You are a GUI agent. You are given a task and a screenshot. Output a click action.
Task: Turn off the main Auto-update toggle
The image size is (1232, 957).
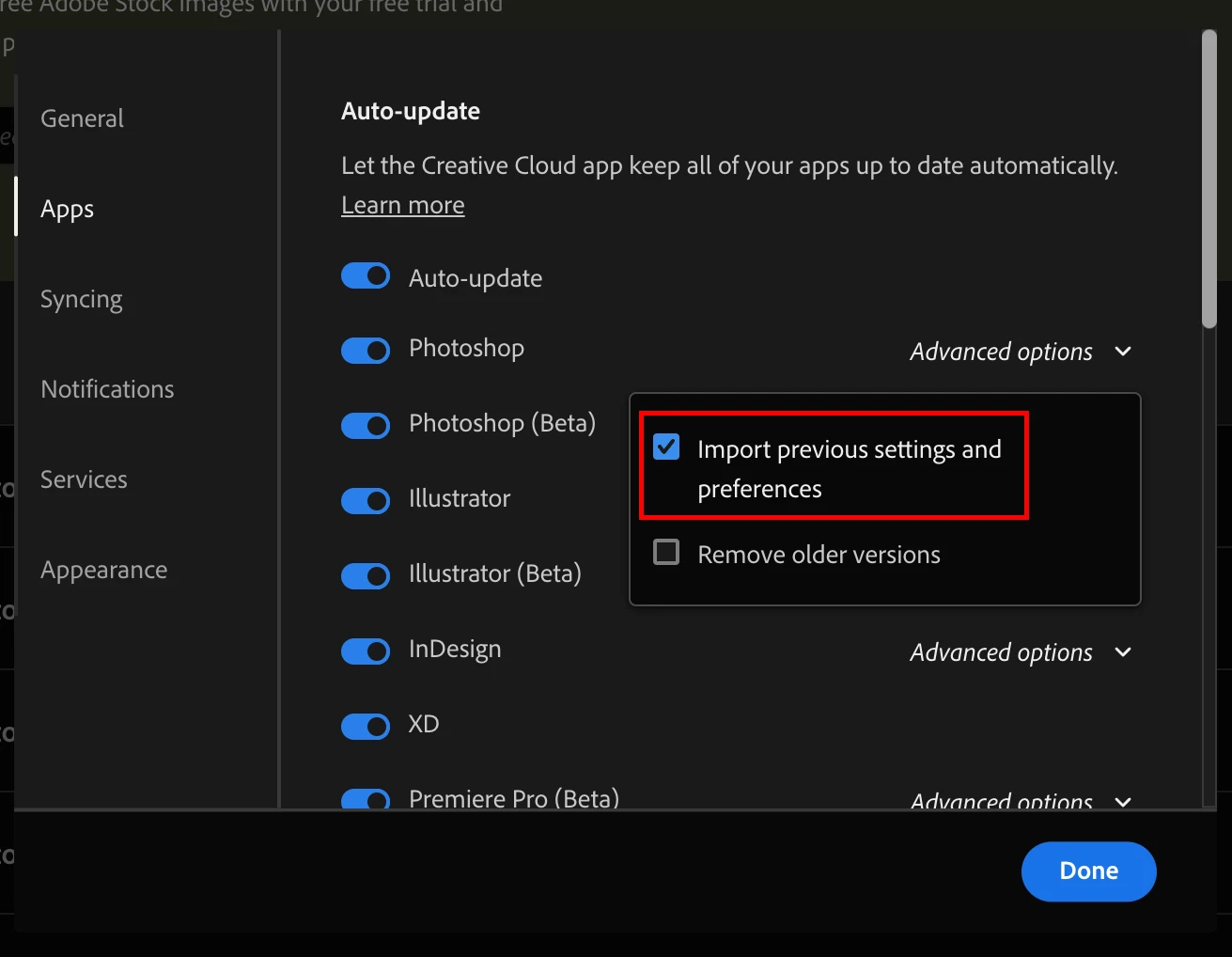tap(366, 275)
